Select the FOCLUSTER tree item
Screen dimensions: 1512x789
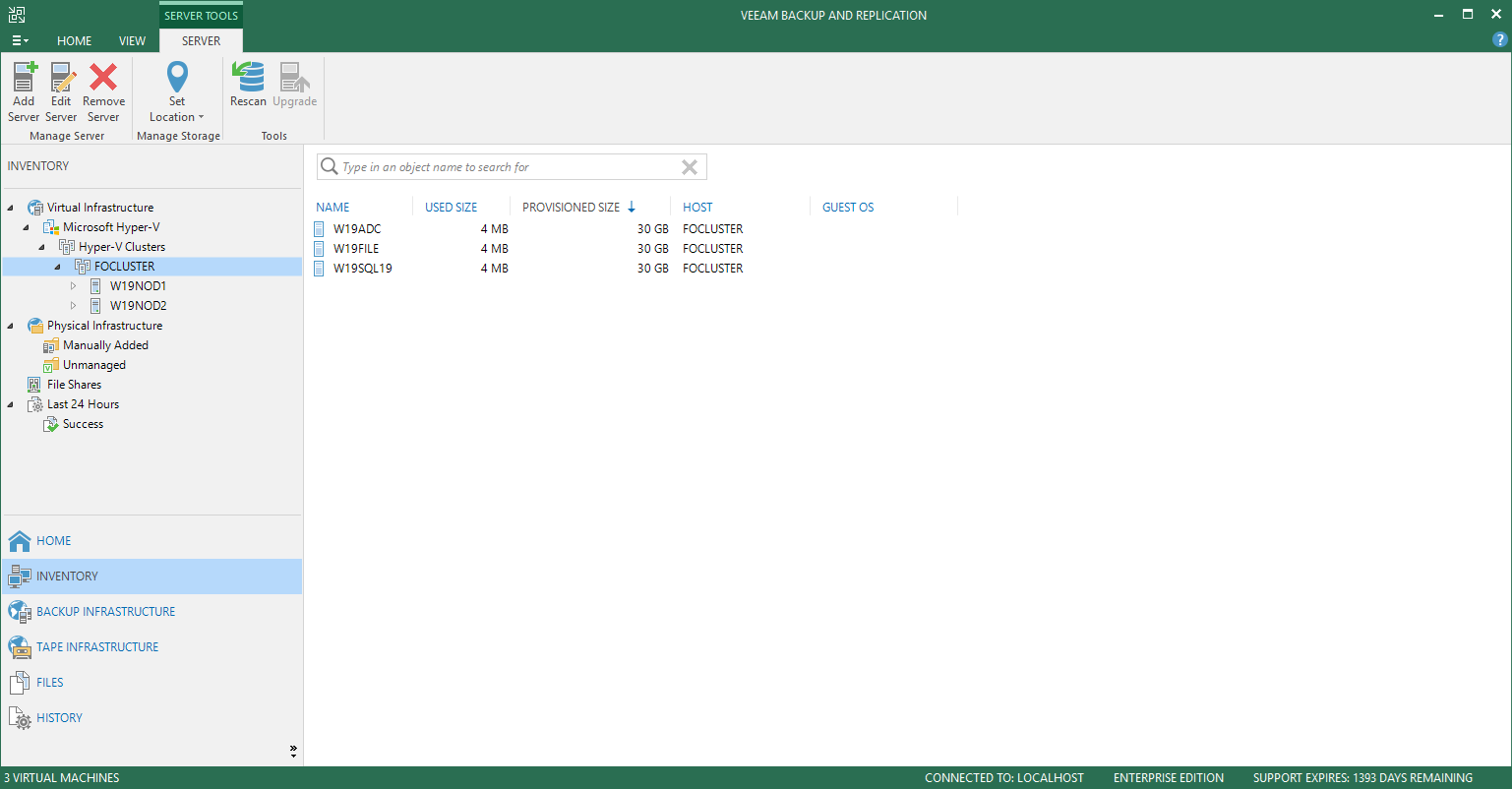(124, 267)
